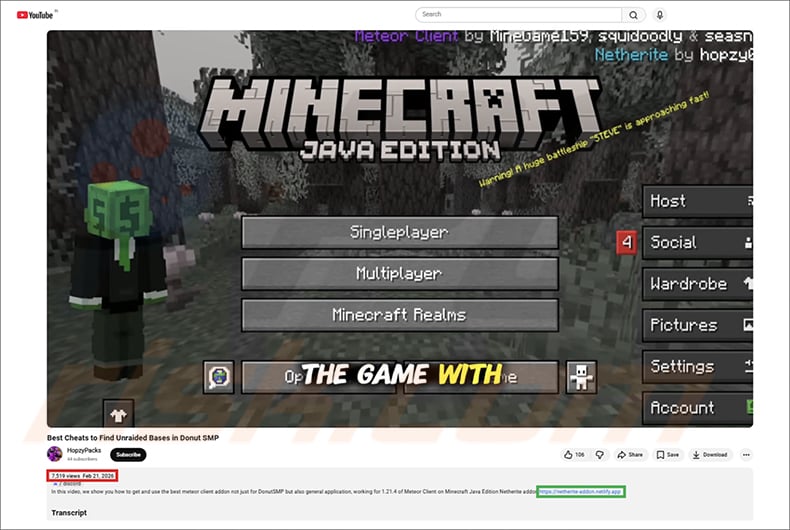
Task: Click Minecraft Realms in the video
Action: pos(400,315)
